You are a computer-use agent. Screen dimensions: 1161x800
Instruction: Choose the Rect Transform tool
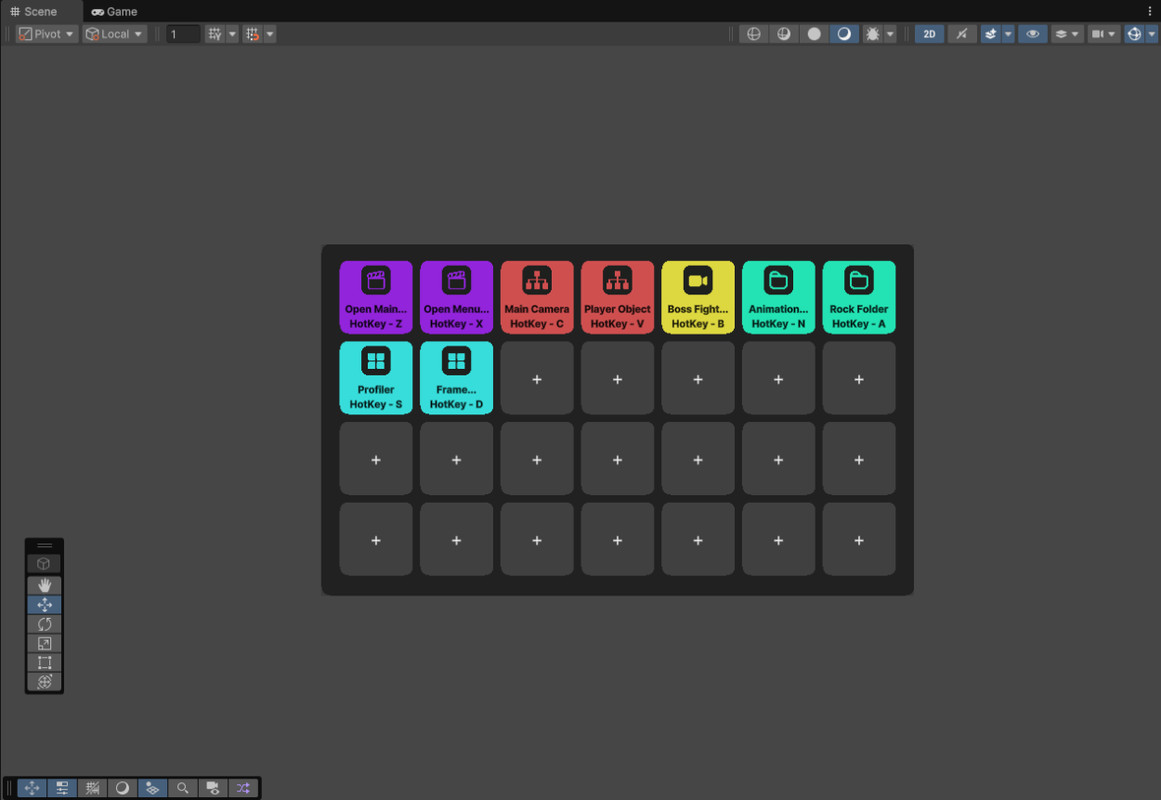click(x=44, y=662)
